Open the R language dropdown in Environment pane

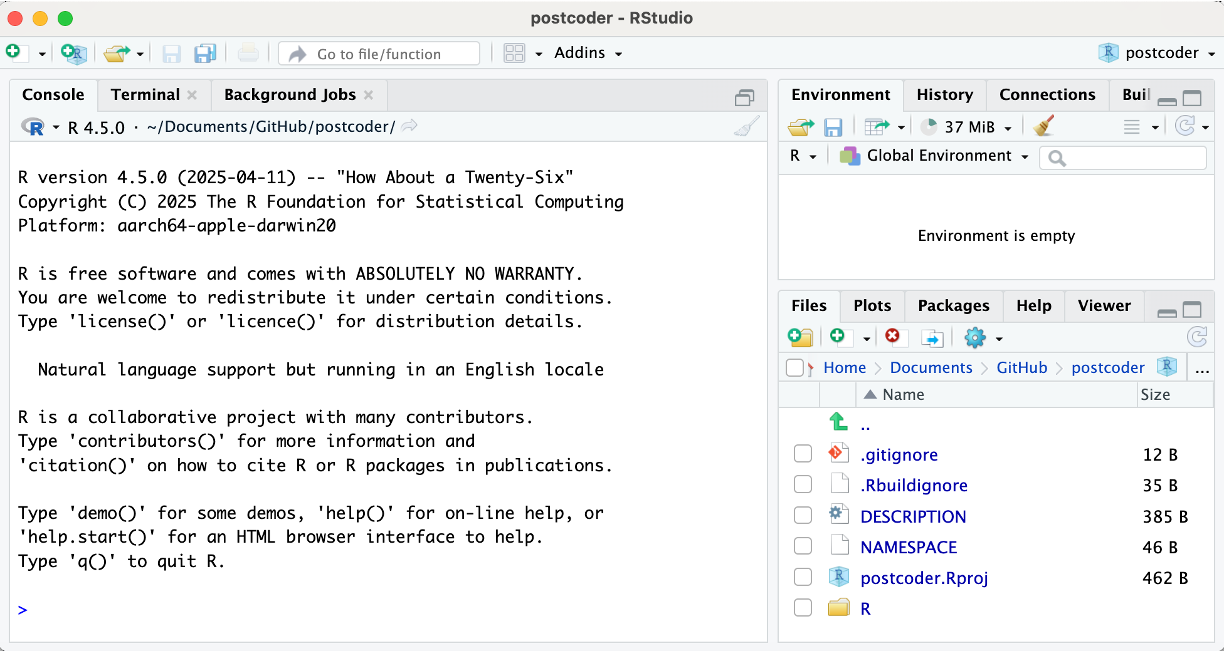tap(803, 156)
